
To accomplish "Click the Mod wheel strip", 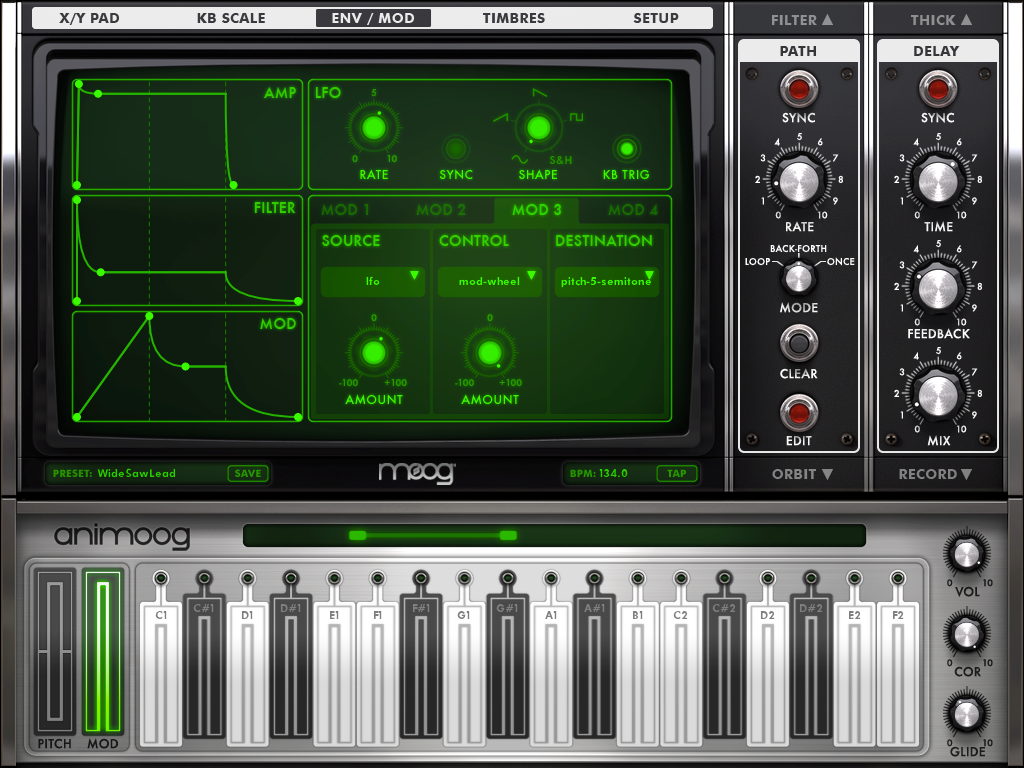I will (102, 655).
